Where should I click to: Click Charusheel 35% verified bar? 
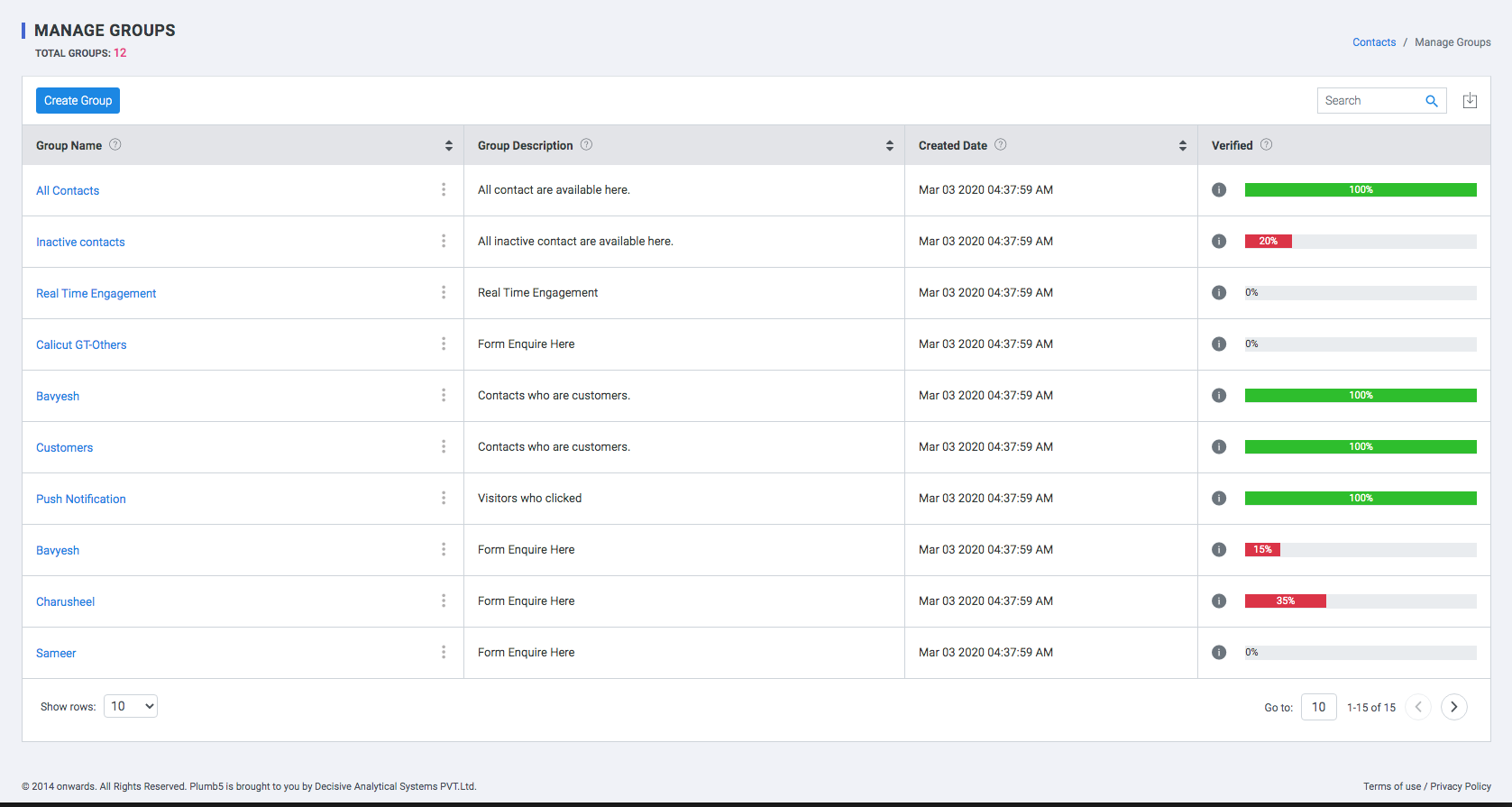[x=1286, y=601]
